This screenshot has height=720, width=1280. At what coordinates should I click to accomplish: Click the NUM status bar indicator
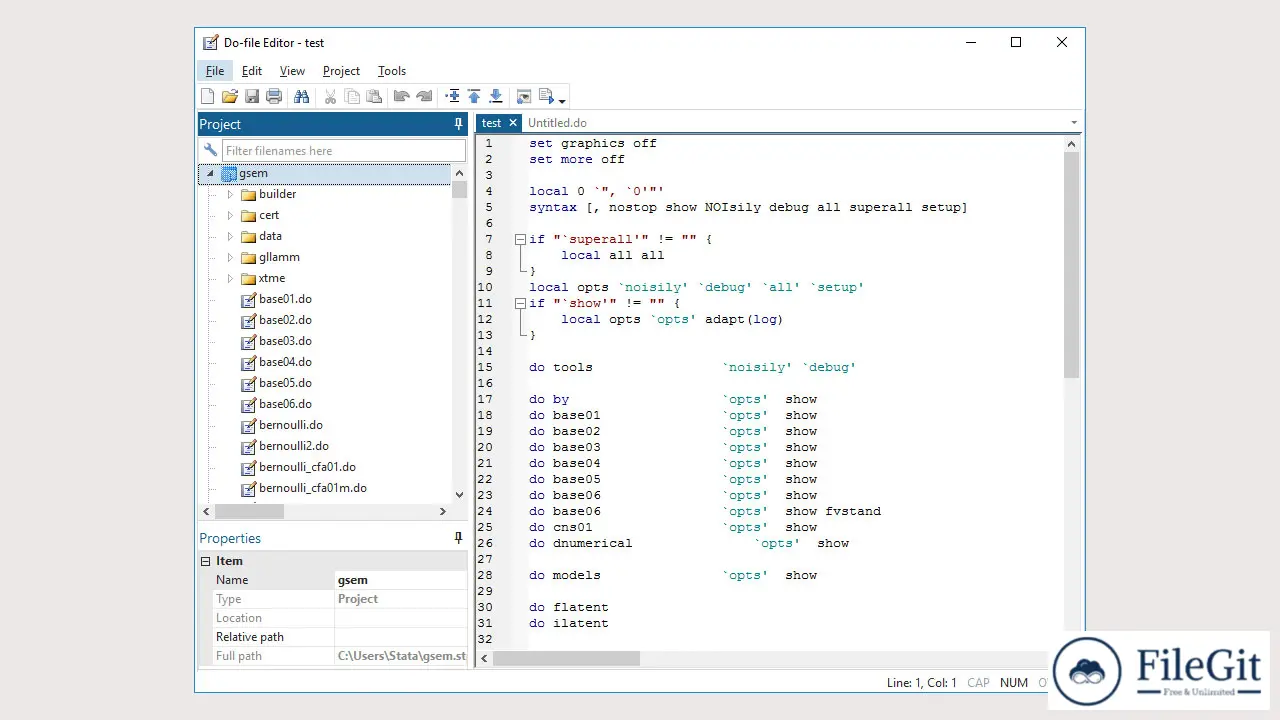tap(1013, 683)
